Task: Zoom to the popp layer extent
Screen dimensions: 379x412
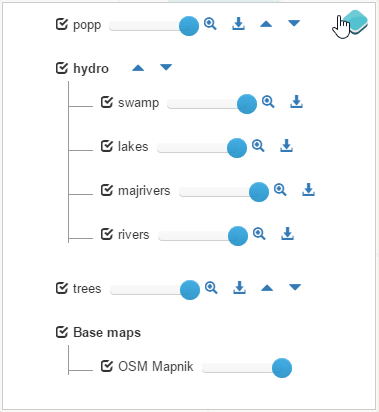Action: point(210,24)
